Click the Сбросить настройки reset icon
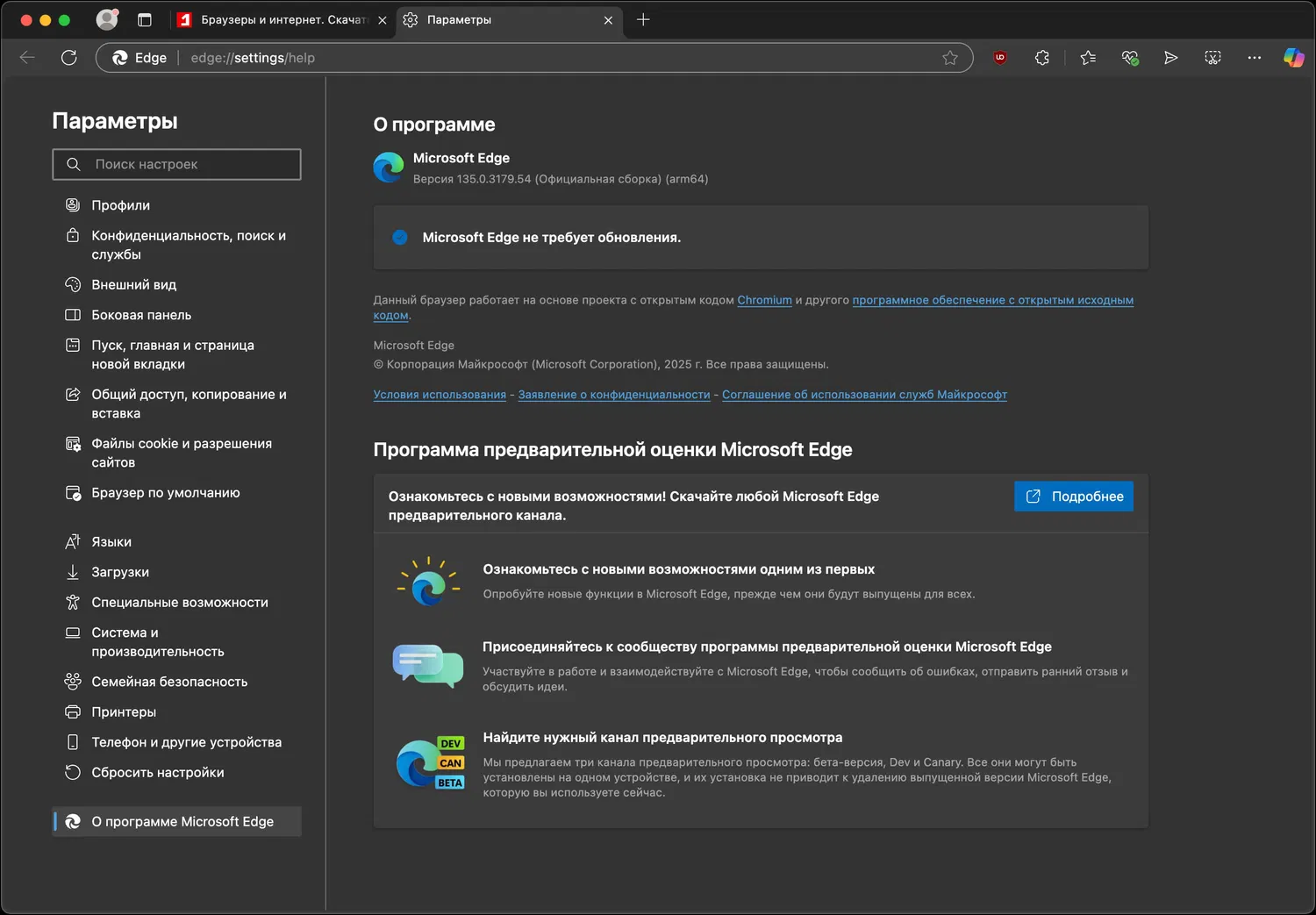The image size is (1316, 915). 73,773
